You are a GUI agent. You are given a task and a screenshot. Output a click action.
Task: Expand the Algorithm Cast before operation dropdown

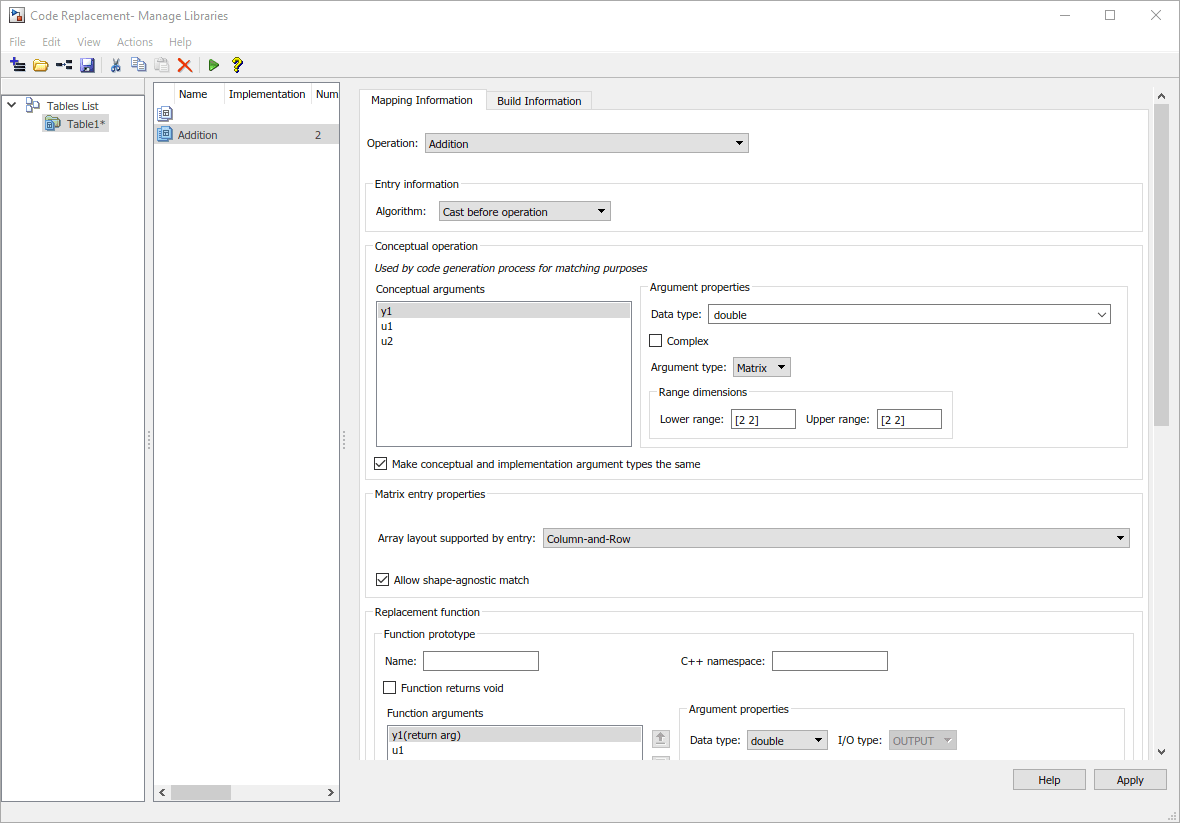[525, 211]
